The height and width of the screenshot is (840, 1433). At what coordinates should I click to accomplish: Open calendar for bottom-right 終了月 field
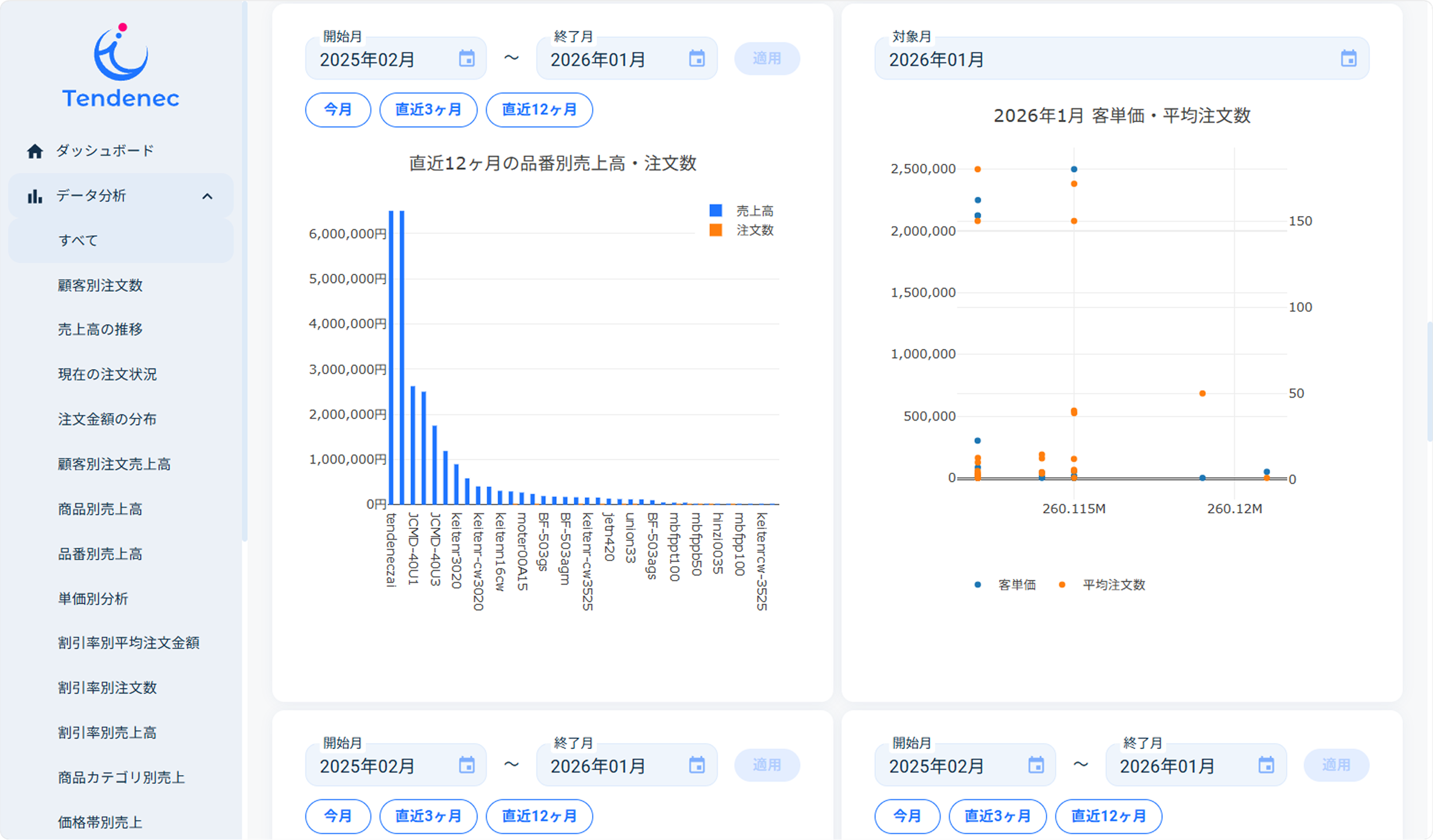[x=1266, y=765]
